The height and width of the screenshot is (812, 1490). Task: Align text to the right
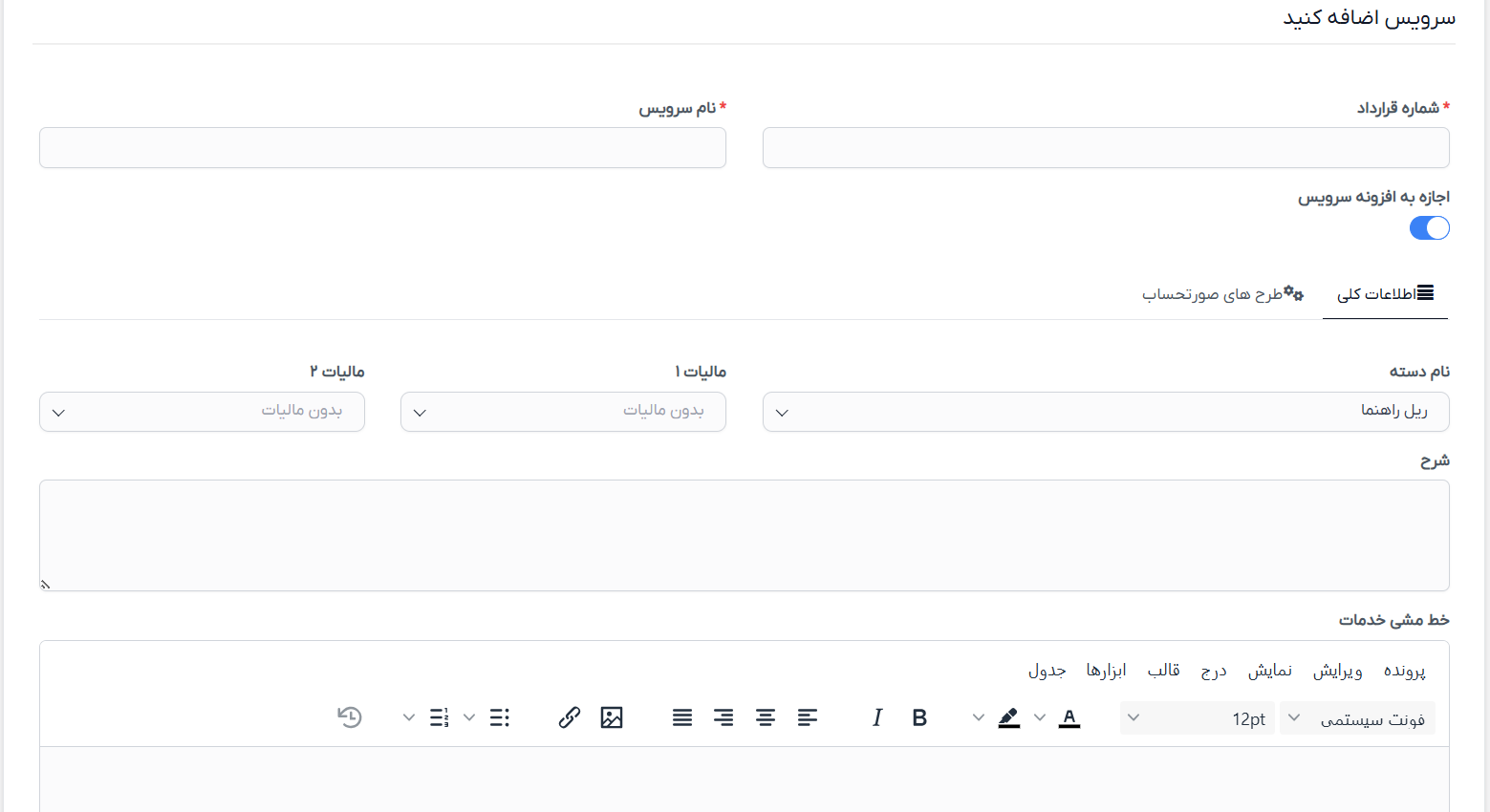(x=723, y=717)
